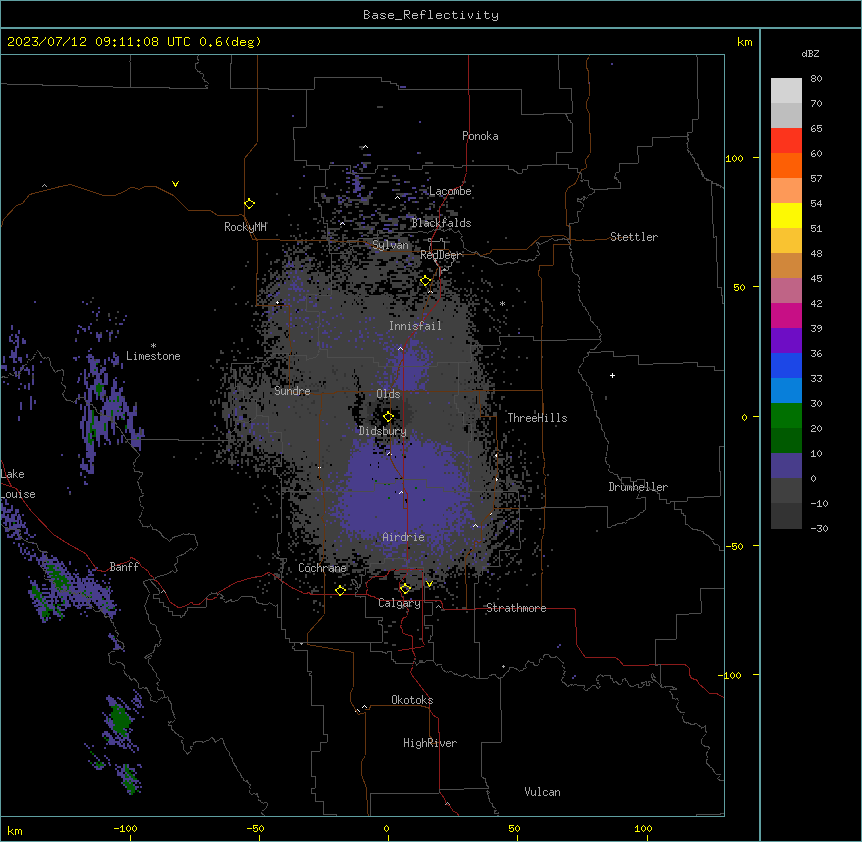The image size is (862, 842).
Task: Click the Didsbury town label
Action: (383, 431)
